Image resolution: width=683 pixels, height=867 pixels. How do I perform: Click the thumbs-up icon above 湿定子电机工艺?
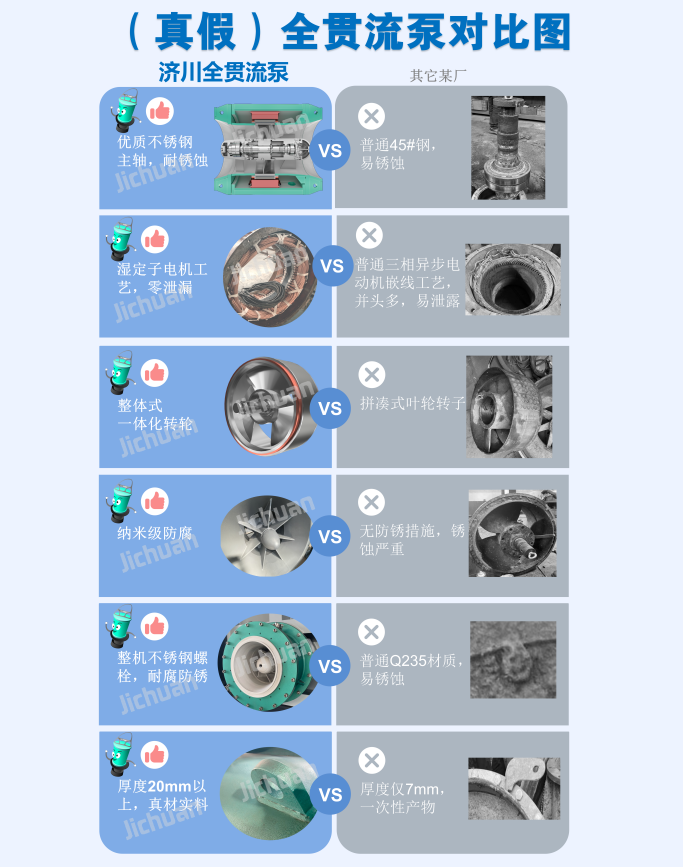[x=155, y=239]
